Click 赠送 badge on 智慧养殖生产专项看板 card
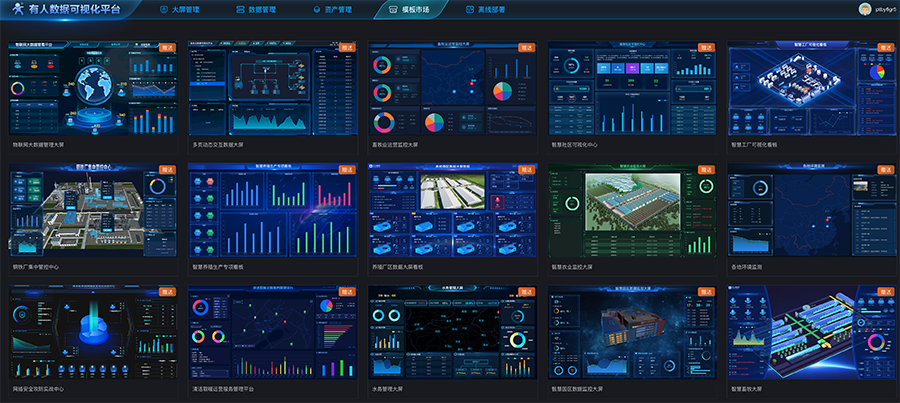900x403 pixels. point(348,170)
